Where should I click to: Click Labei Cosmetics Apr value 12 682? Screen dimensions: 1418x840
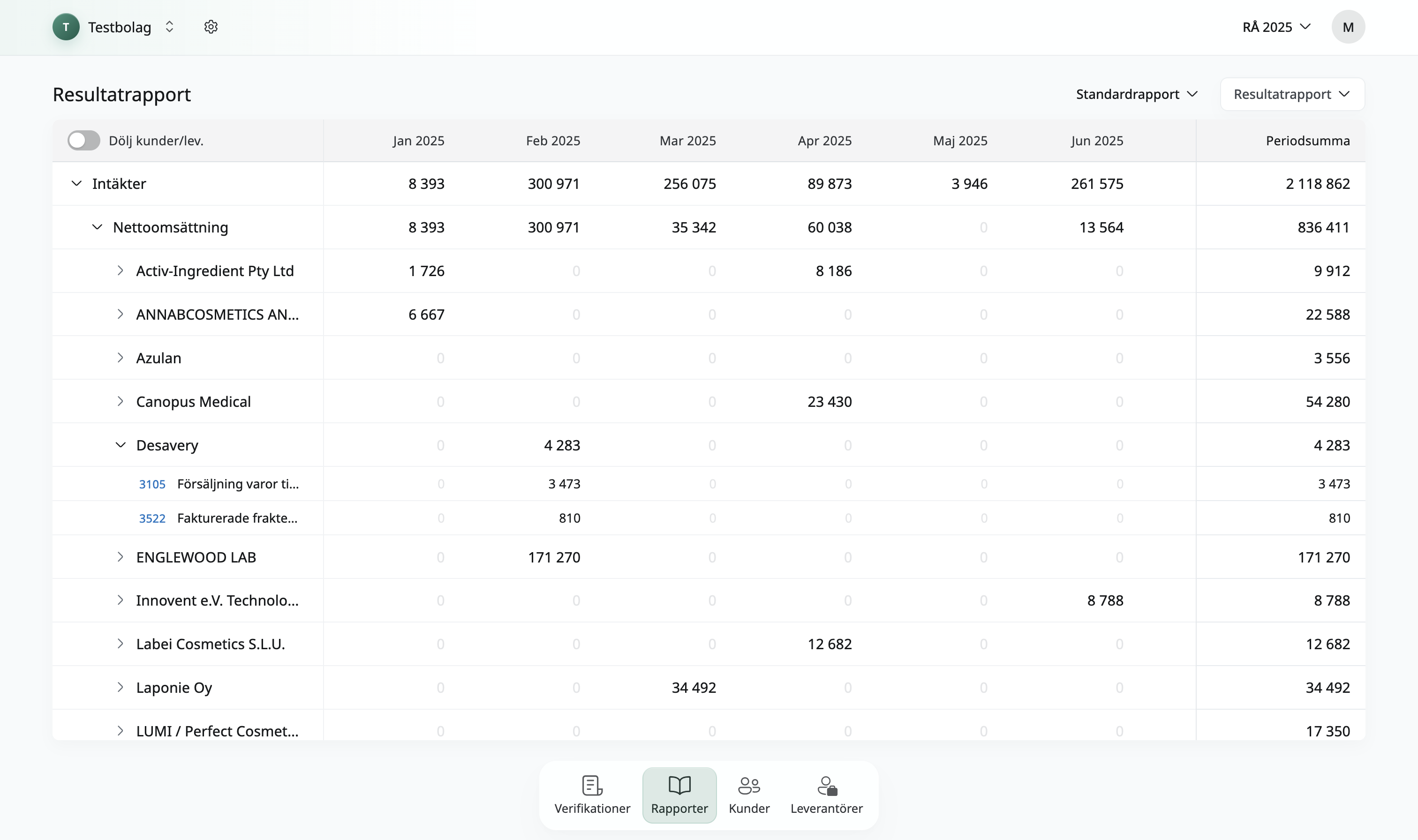pyautogui.click(x=830, y=644)
